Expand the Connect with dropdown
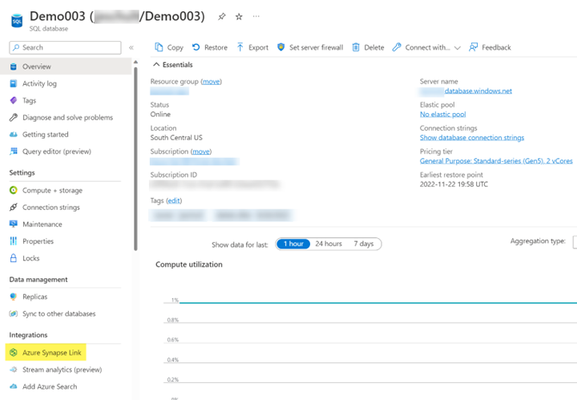Viewport: 577px width, 400px height. 457,48
